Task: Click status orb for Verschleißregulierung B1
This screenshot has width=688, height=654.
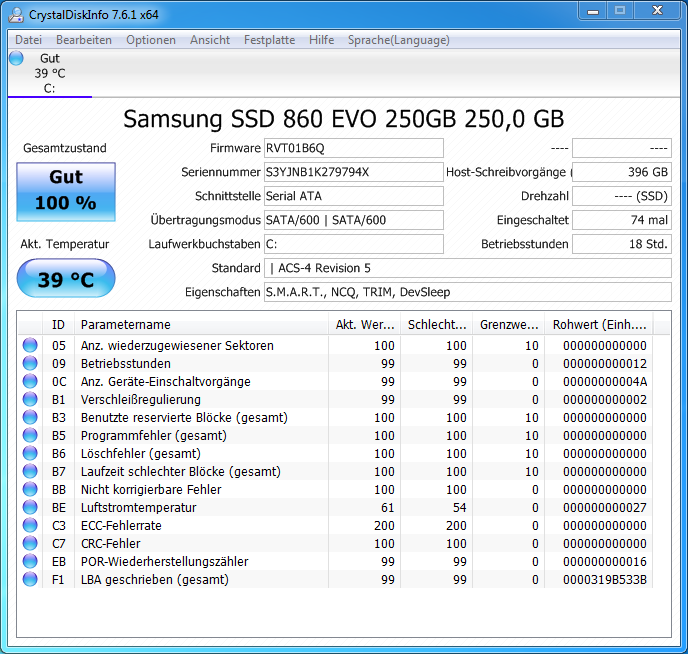Action: [30, 399]
